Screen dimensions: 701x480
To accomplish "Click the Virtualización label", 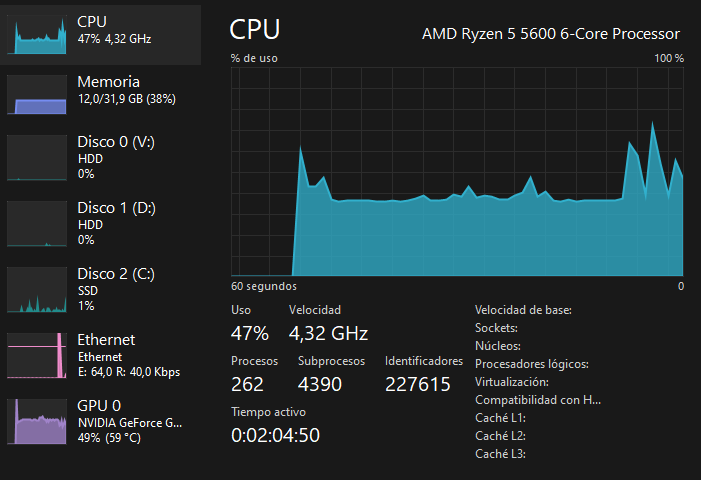I will point(512,382).
